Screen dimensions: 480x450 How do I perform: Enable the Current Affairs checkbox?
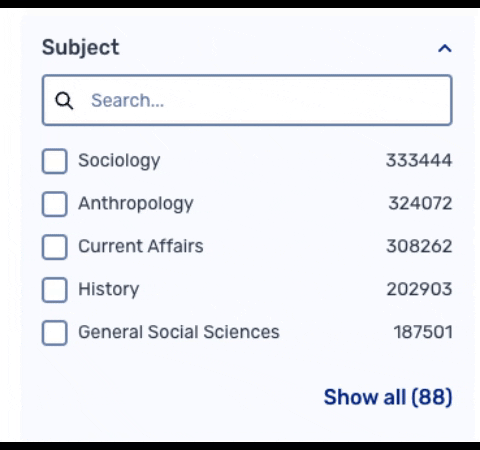(x=55, y=247)
